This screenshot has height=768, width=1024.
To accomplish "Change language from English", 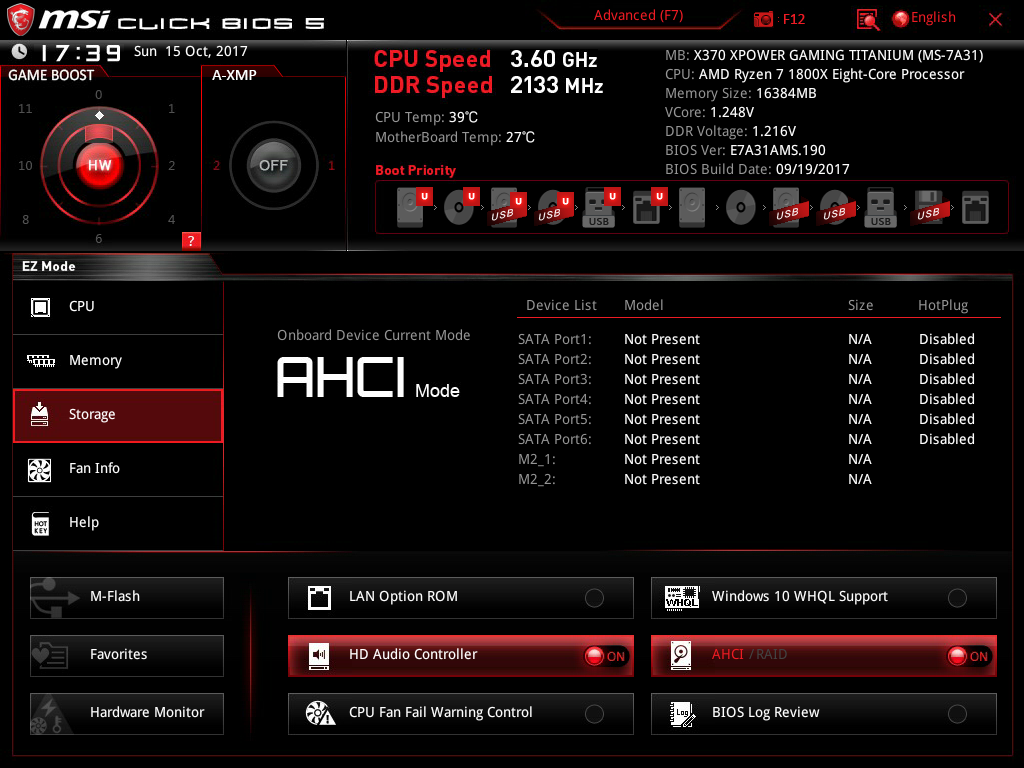I will point(923,18).
